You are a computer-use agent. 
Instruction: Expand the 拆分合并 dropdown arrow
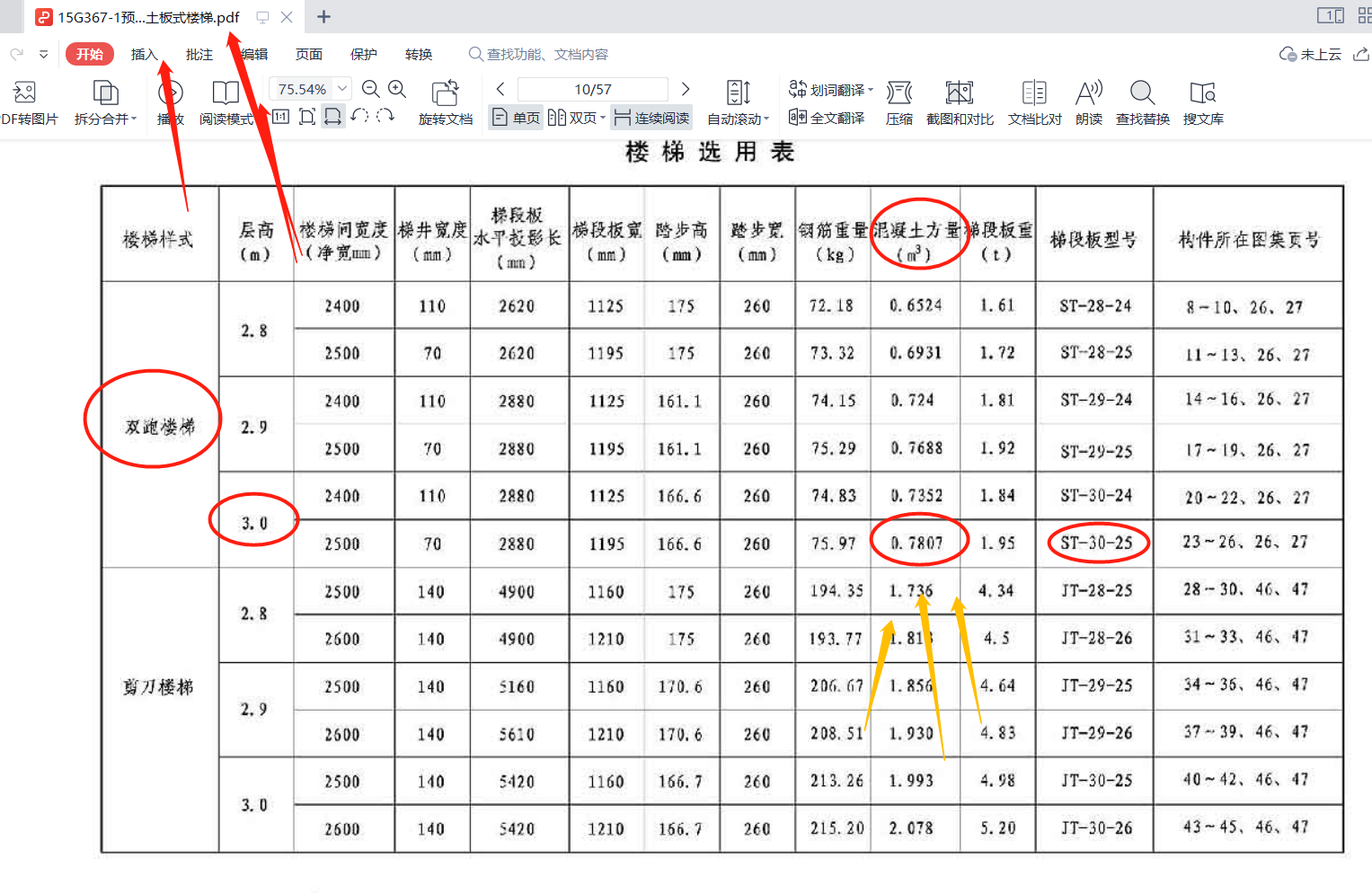(x=134, y=119)
